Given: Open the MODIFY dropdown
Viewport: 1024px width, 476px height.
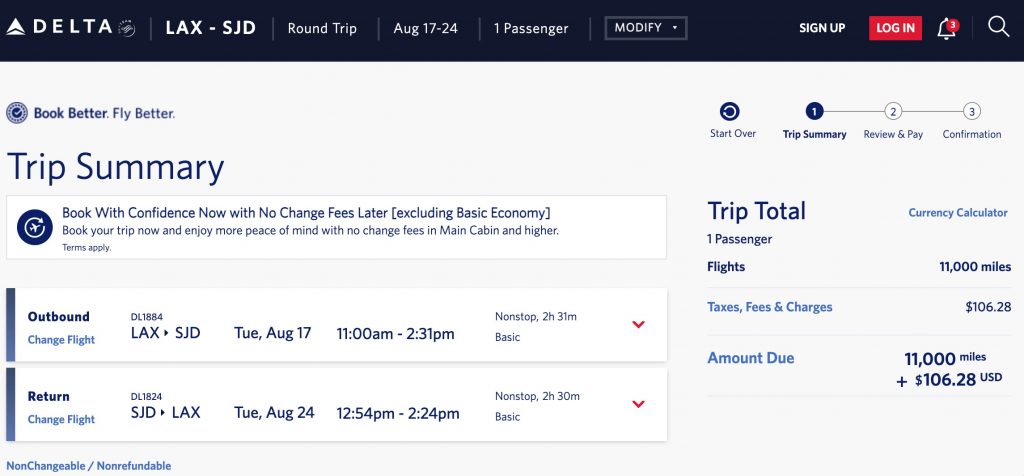Looking at the screenshot, I should click(x=645, y=28).
